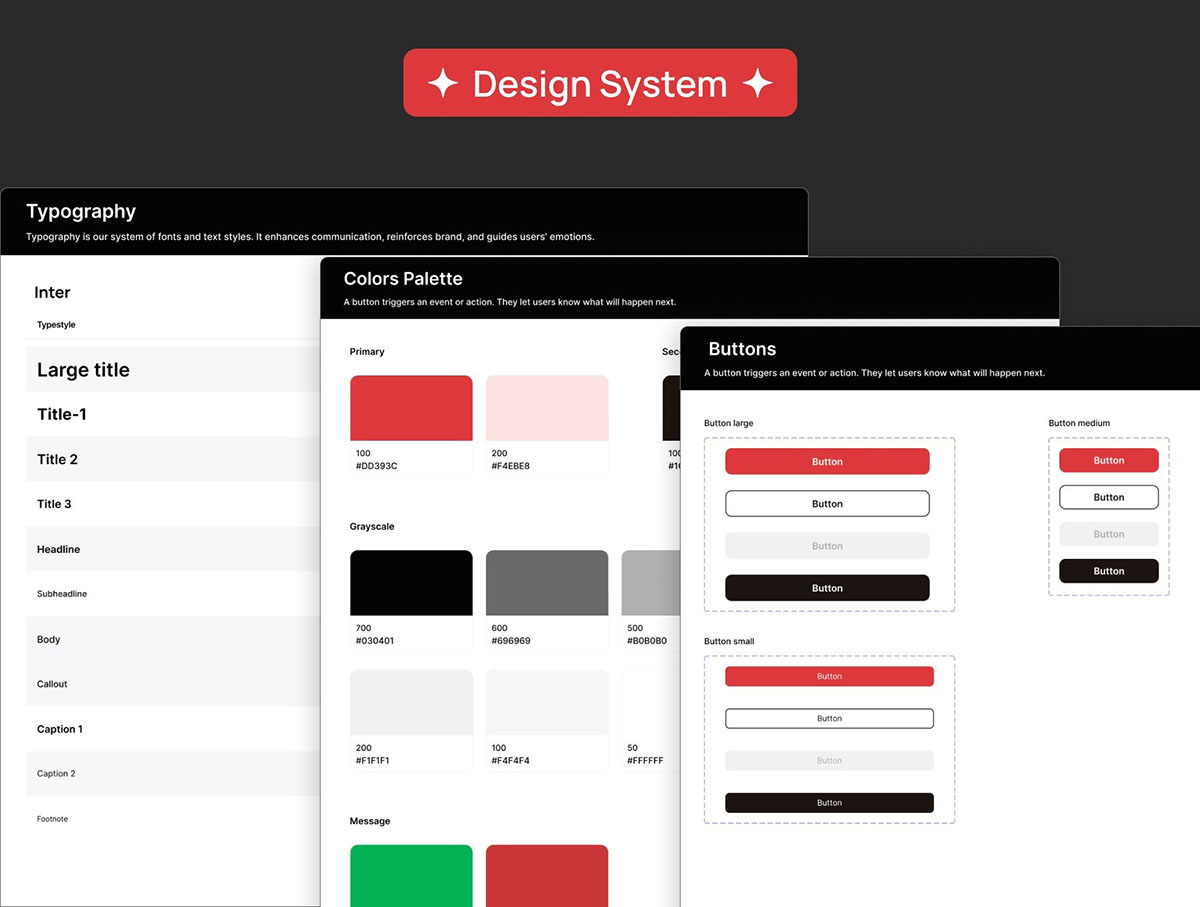This screenshot has height=907, width=1200.
Task: Click the Callout typestyle row
Action: (x=173, y=684)
